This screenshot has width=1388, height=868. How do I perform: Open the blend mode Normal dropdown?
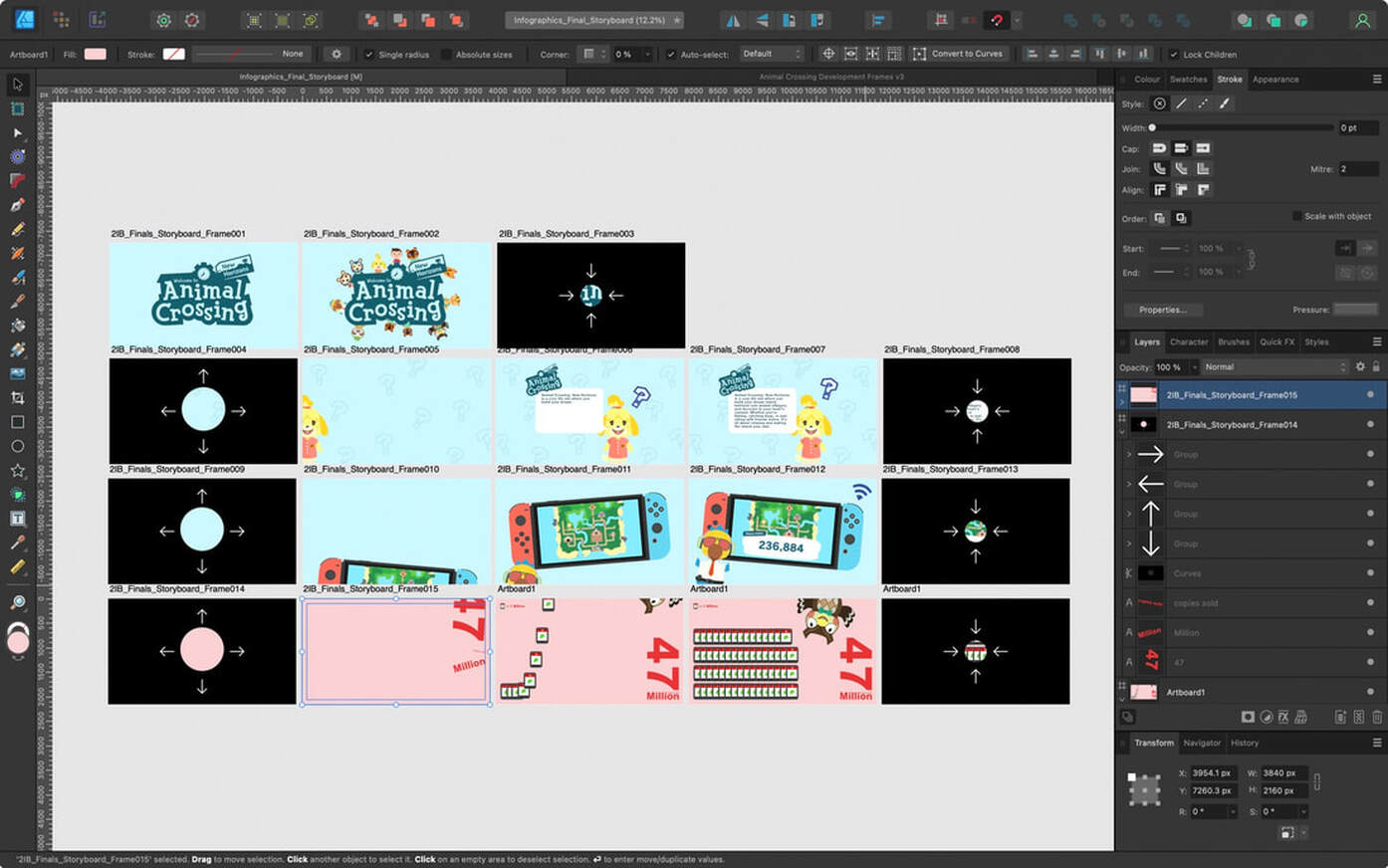(1274, 367)
